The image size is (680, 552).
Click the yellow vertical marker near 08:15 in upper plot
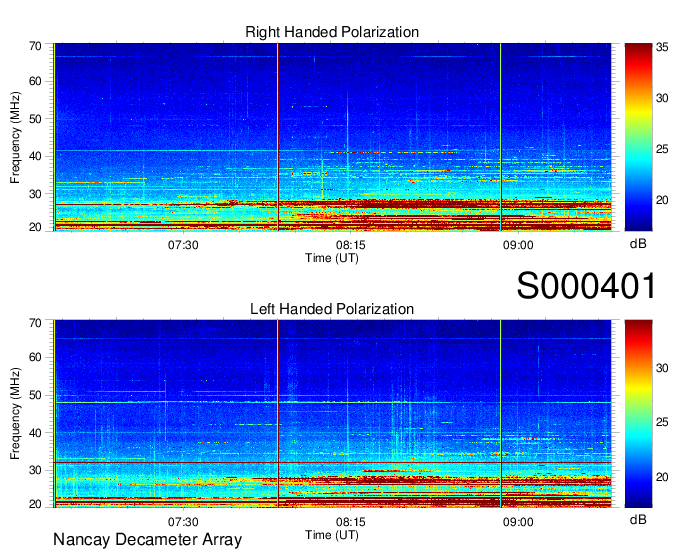tap(278, 137)
